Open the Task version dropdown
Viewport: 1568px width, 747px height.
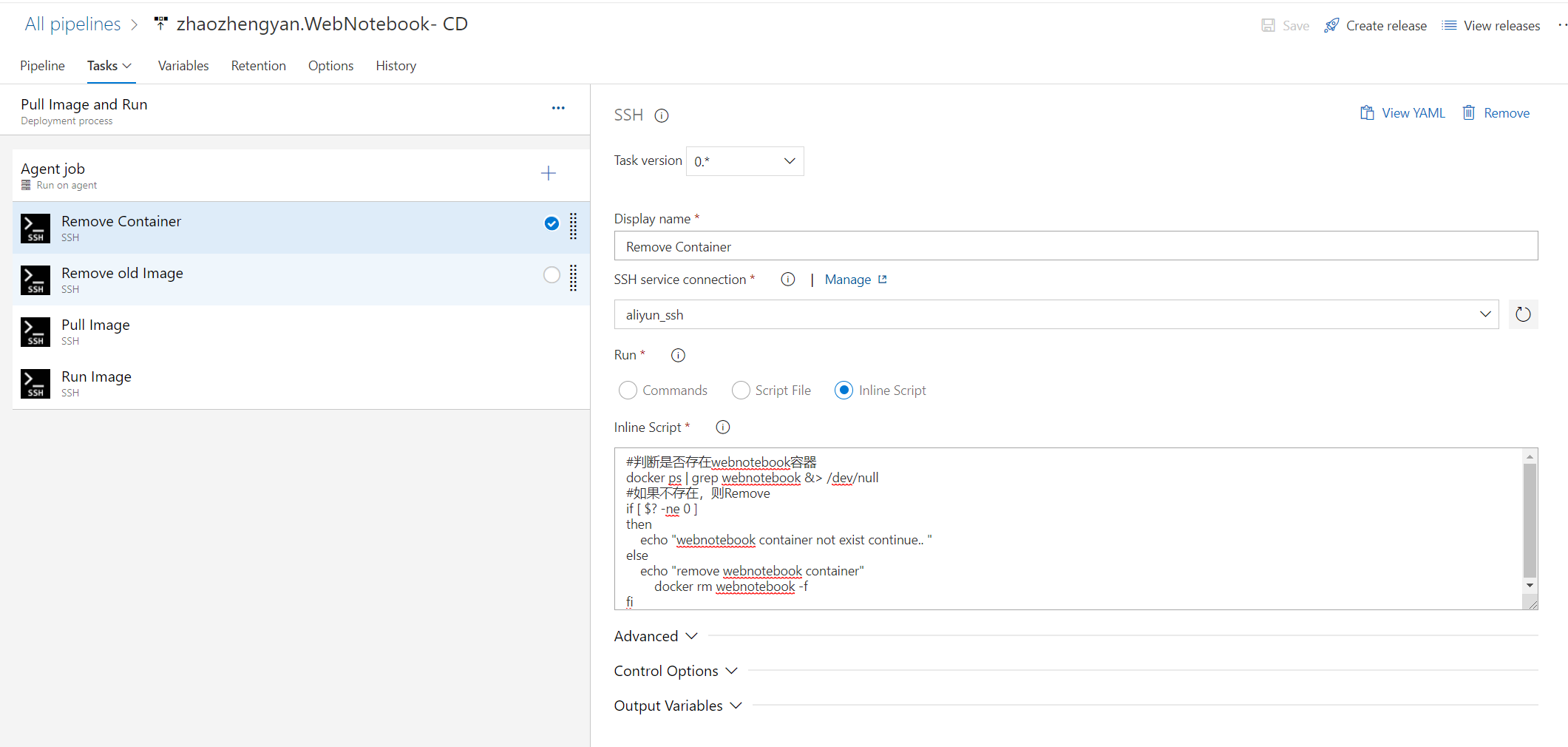(744, 160)
